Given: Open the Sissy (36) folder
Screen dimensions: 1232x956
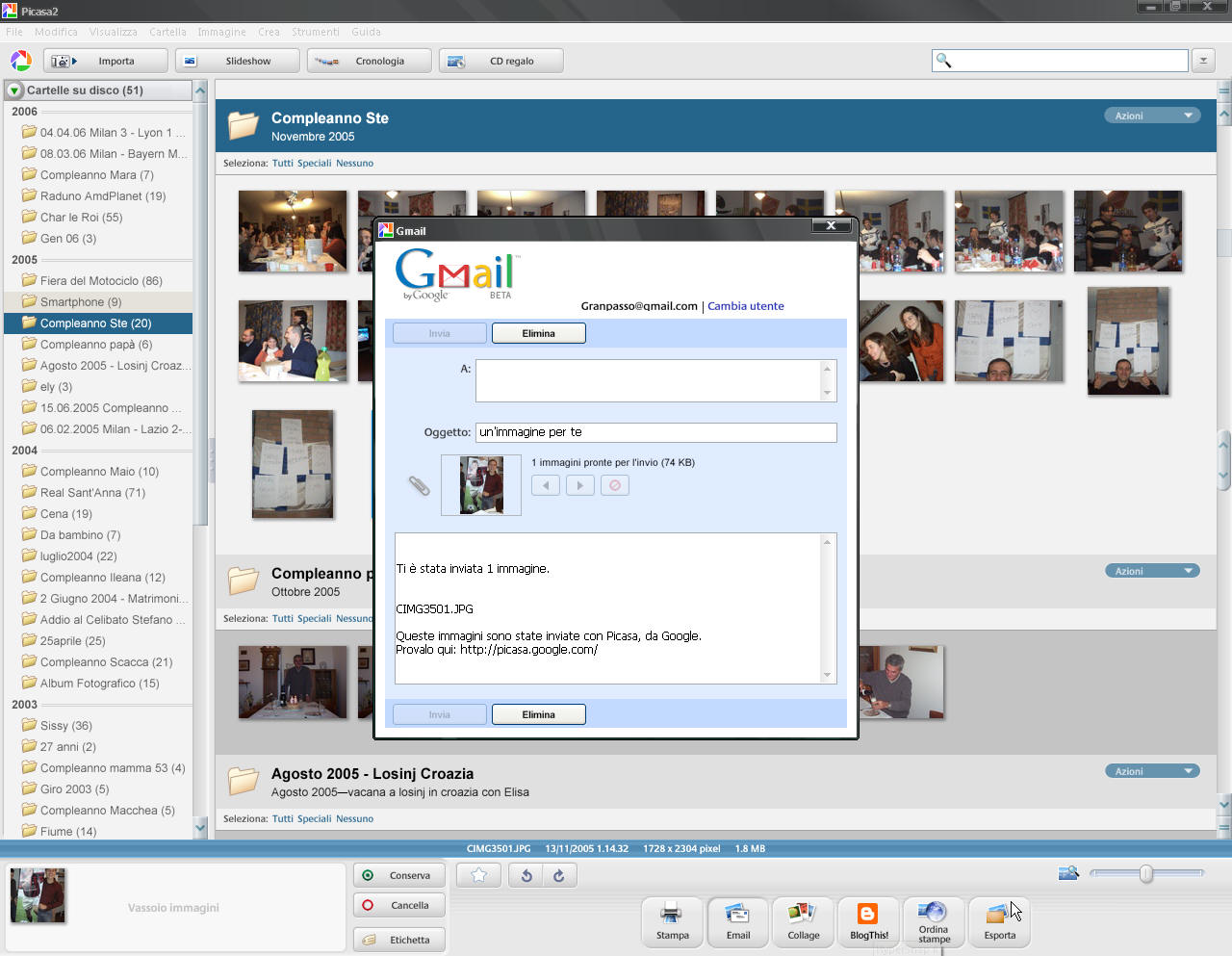Looking at the screenshot, I should [98, 726].
